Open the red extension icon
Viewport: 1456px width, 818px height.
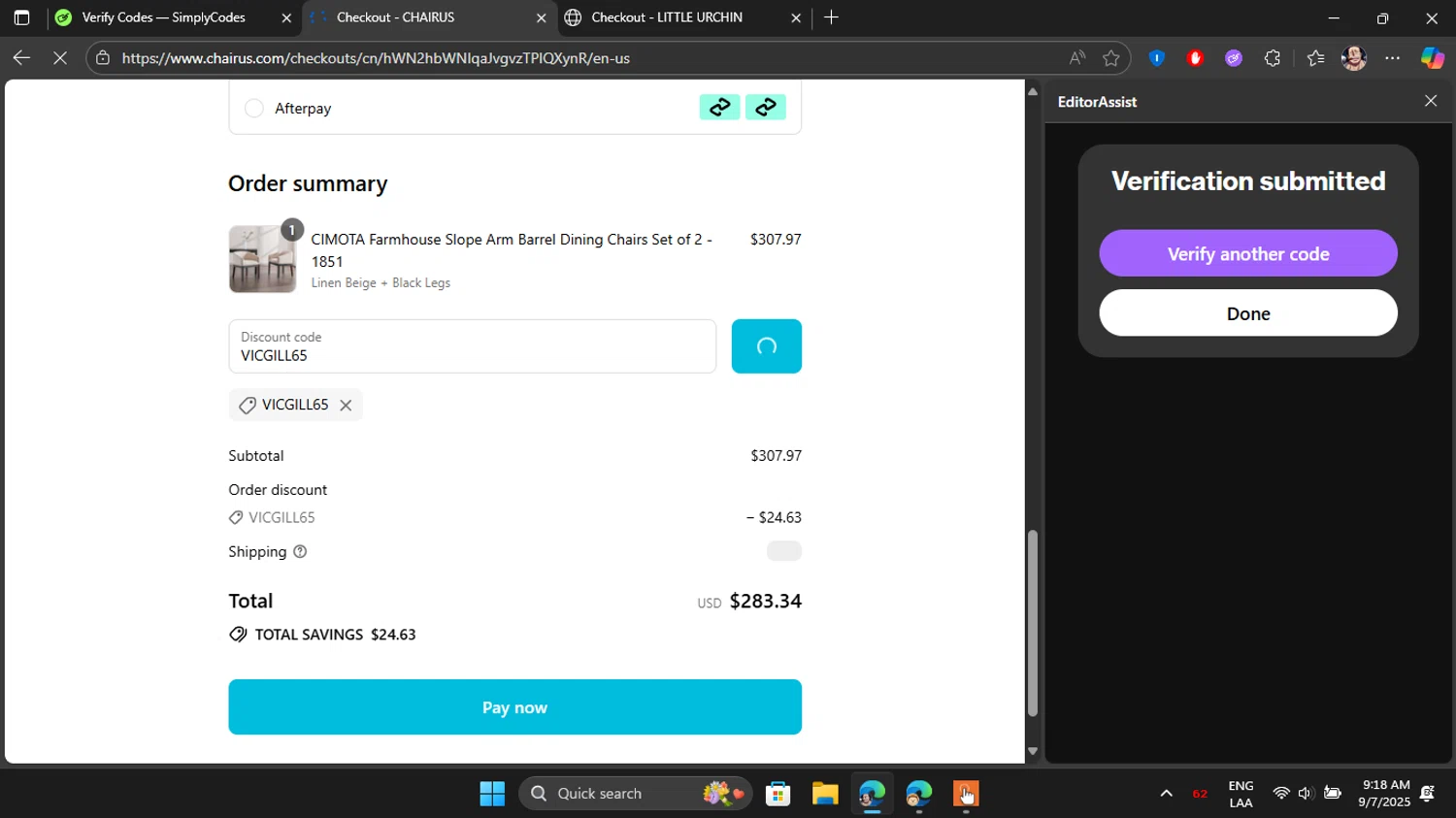[x=1195, y=58]
